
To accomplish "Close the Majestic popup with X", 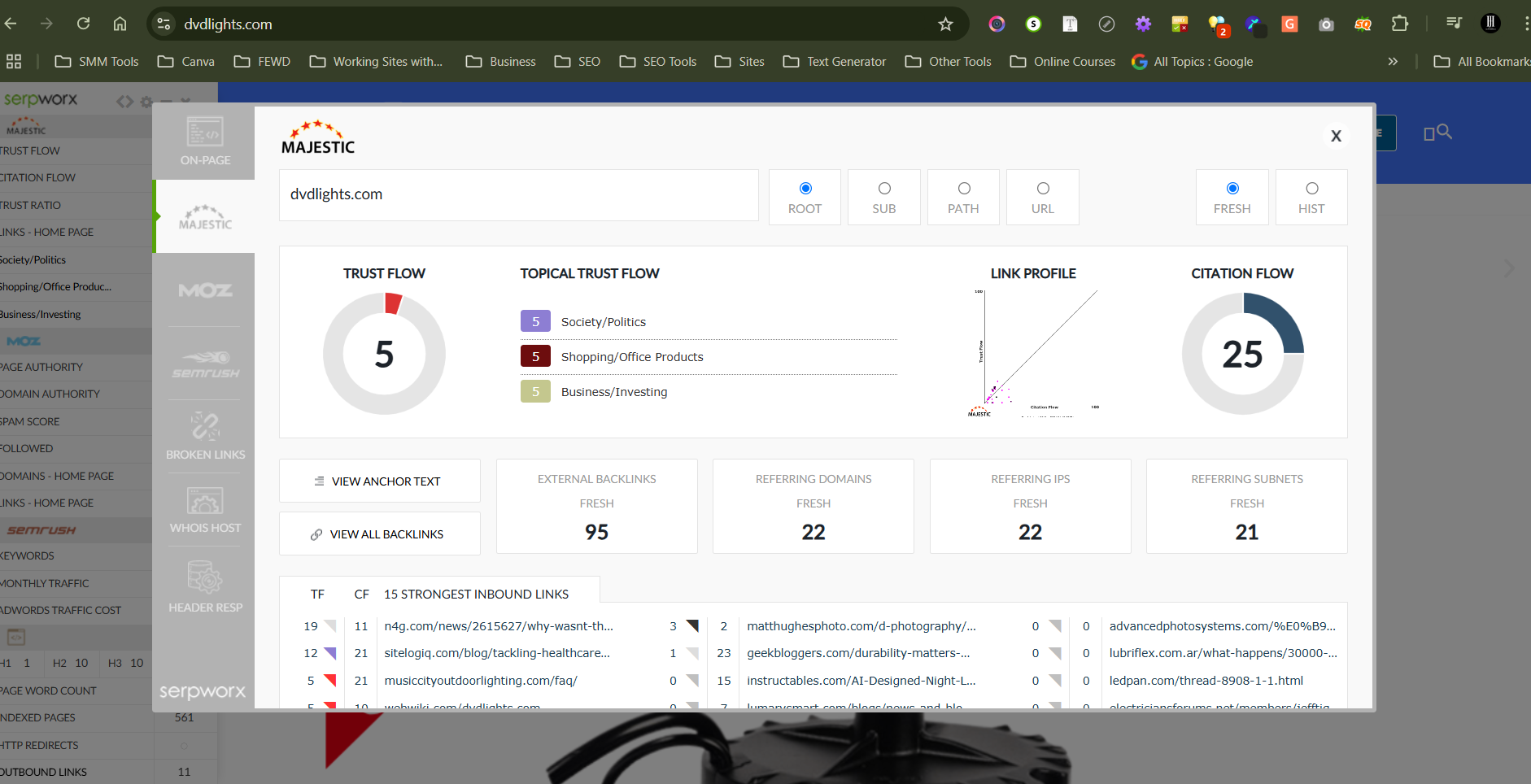I will tap(1336, 136).
